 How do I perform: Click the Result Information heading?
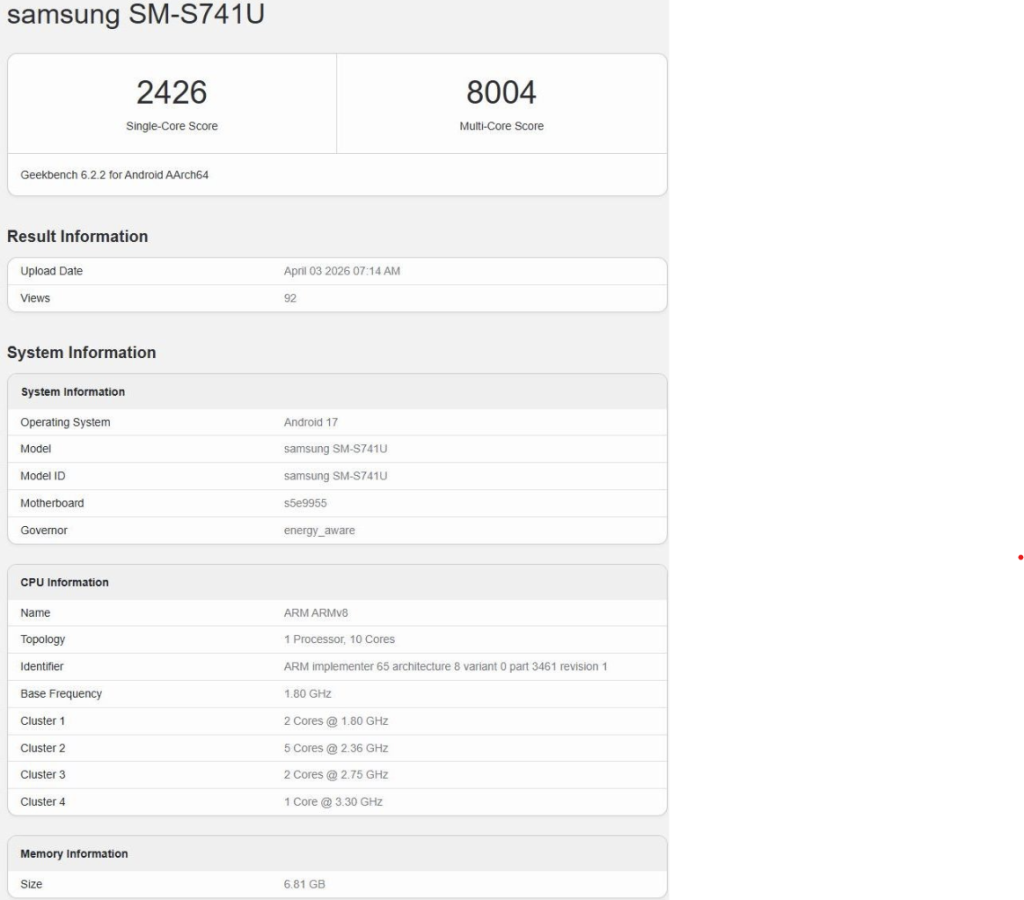[x=78, y=236]
